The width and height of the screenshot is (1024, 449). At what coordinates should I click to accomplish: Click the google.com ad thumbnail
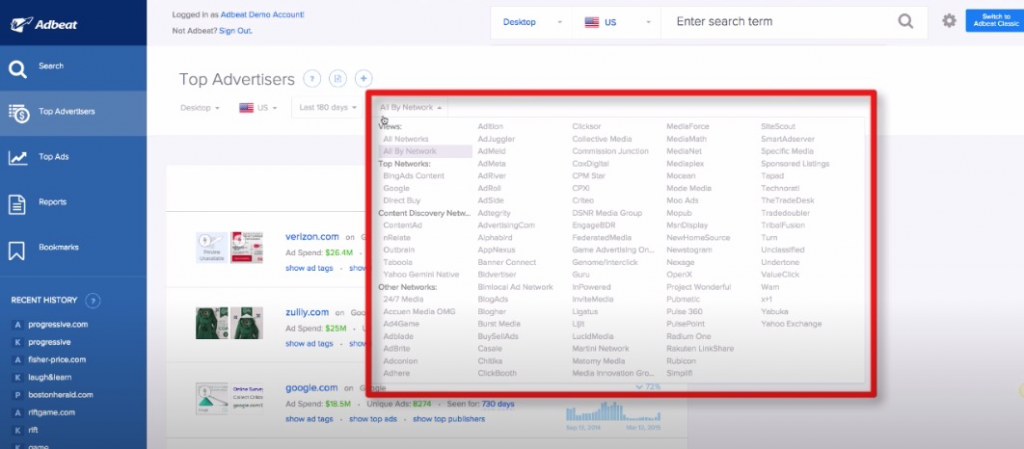pos(229,399)
